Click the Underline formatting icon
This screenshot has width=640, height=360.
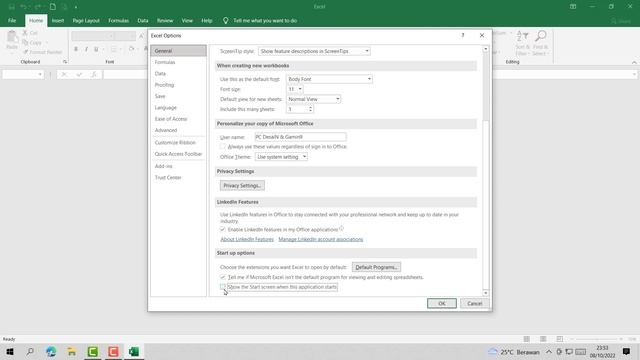click(96, 49)
